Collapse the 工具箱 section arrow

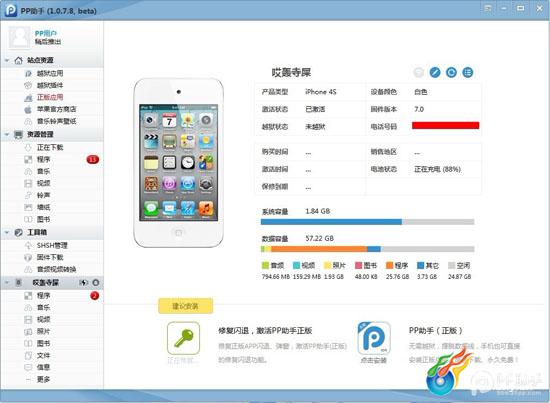[x=7, y=232]
